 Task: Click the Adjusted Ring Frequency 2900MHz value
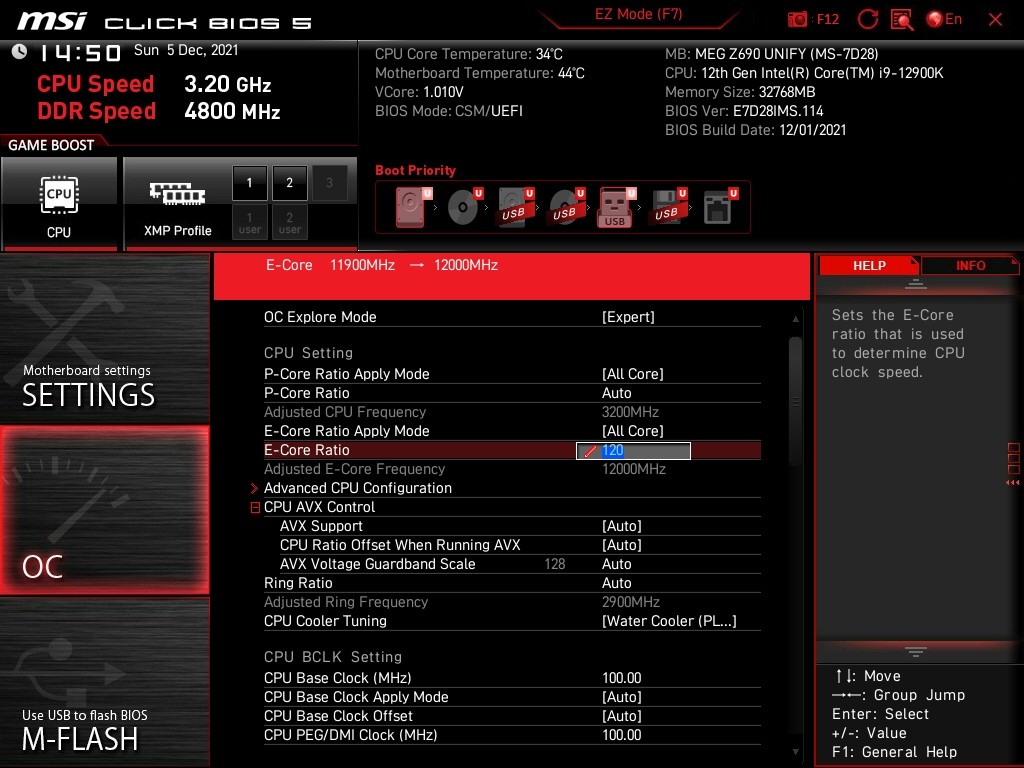[x=630, y=602]
